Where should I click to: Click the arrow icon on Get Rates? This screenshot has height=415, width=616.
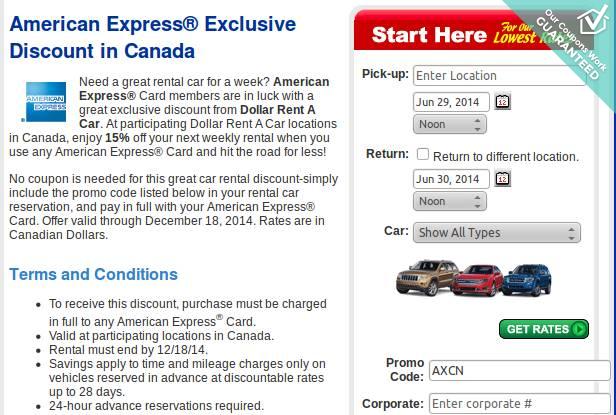(578, 329)
